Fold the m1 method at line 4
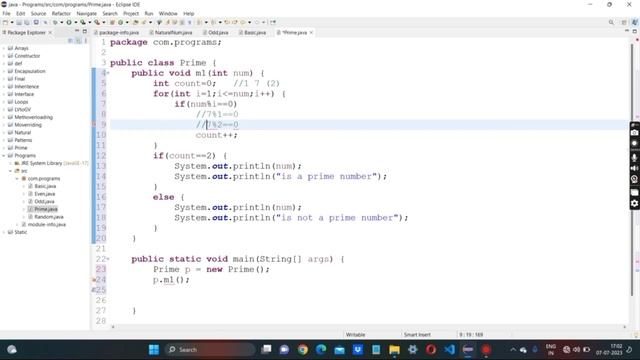 (108, 73)
